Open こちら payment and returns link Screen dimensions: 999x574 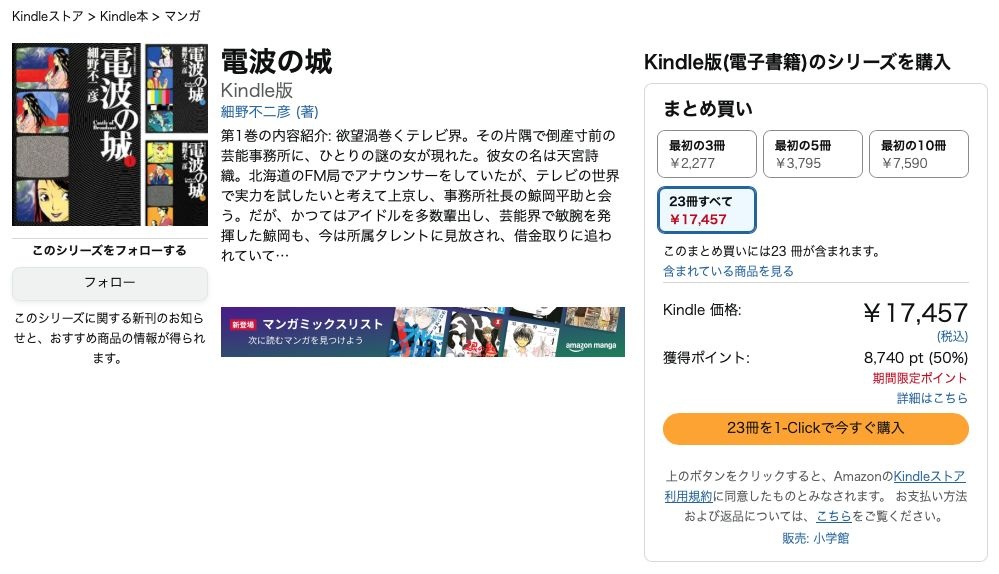pyautogui.click(x=833, y=516)
